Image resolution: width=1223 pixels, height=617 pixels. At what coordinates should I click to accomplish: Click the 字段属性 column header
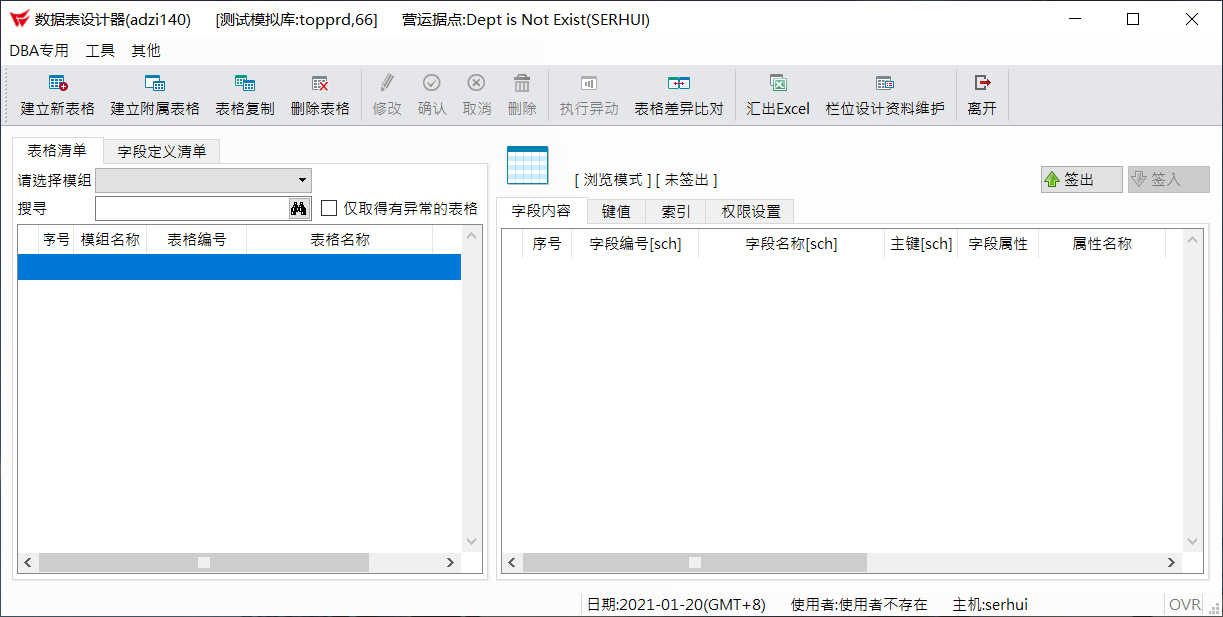998,243
